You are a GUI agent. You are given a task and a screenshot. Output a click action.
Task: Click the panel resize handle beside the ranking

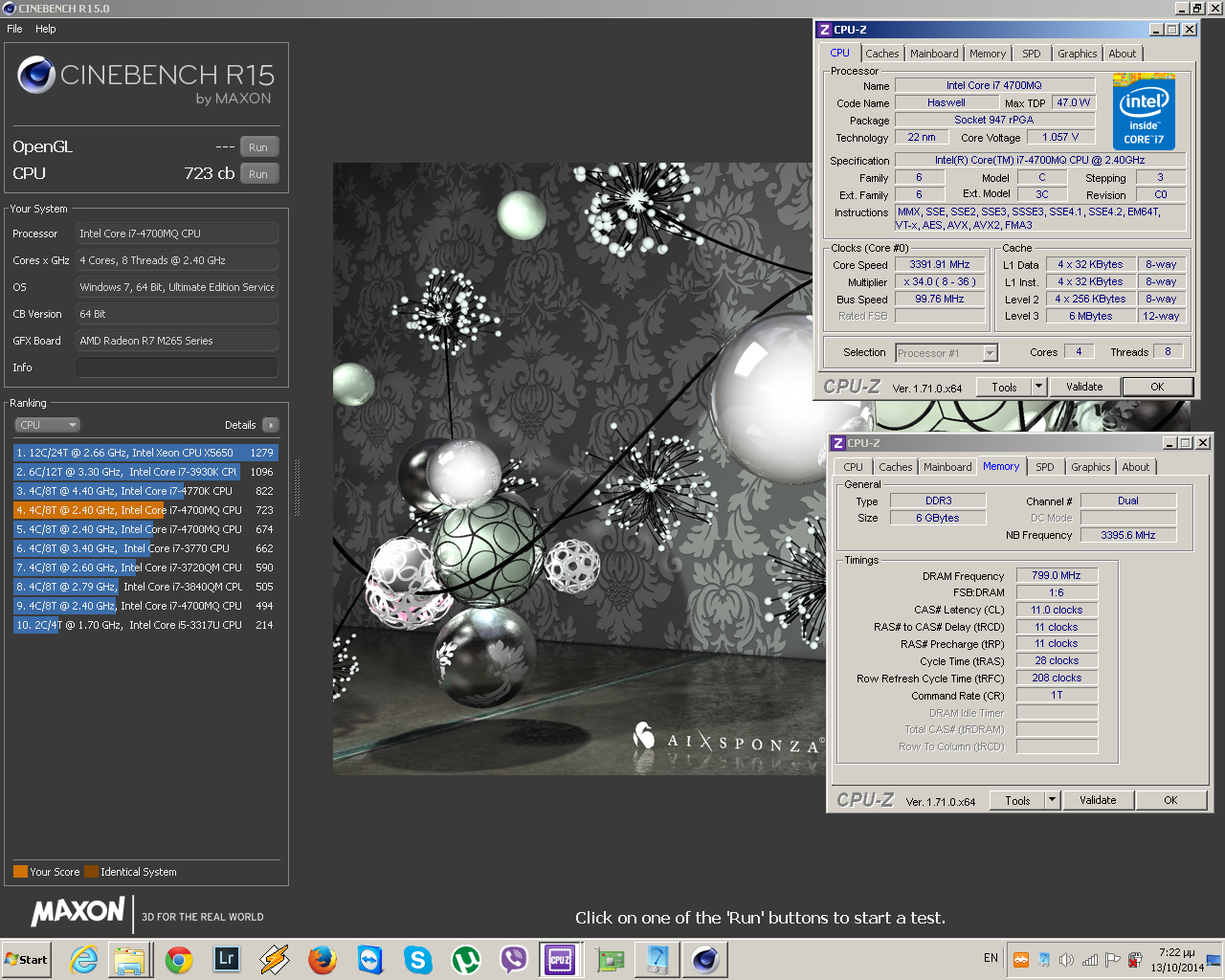(297, 486)
